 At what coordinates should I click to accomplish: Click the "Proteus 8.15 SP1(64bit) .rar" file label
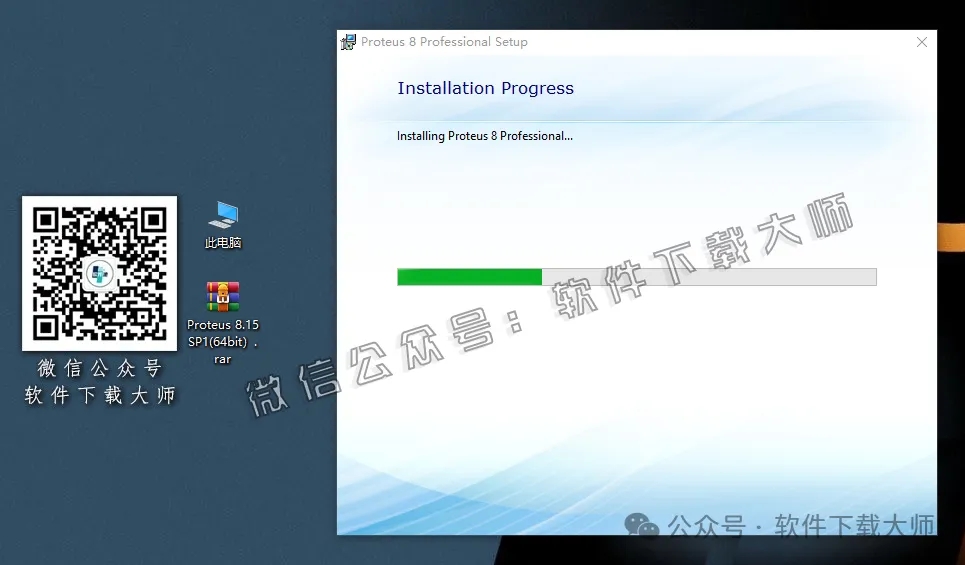[x=223, y=342]
